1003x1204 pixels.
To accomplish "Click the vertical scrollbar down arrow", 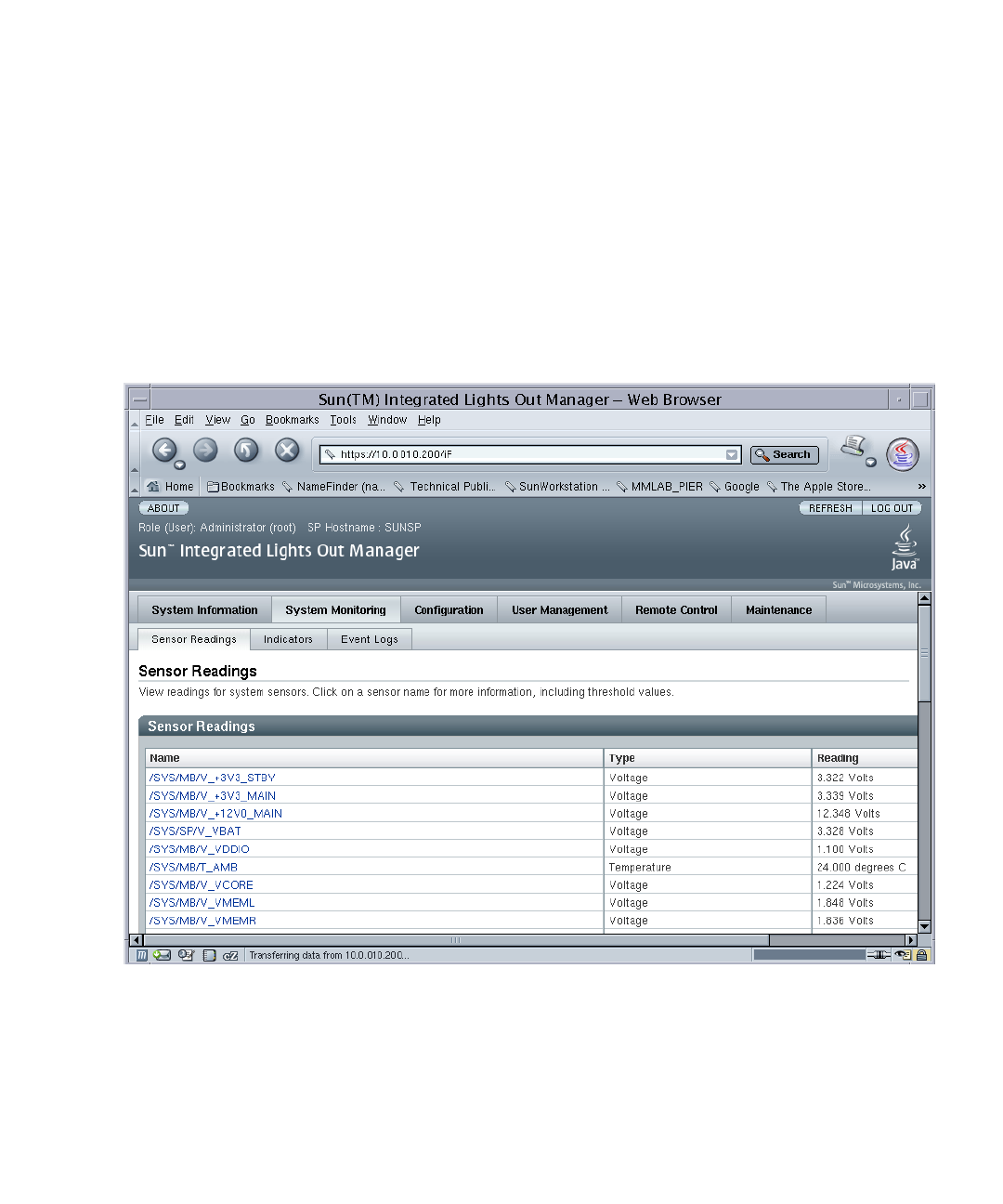I will coord(924,926).
